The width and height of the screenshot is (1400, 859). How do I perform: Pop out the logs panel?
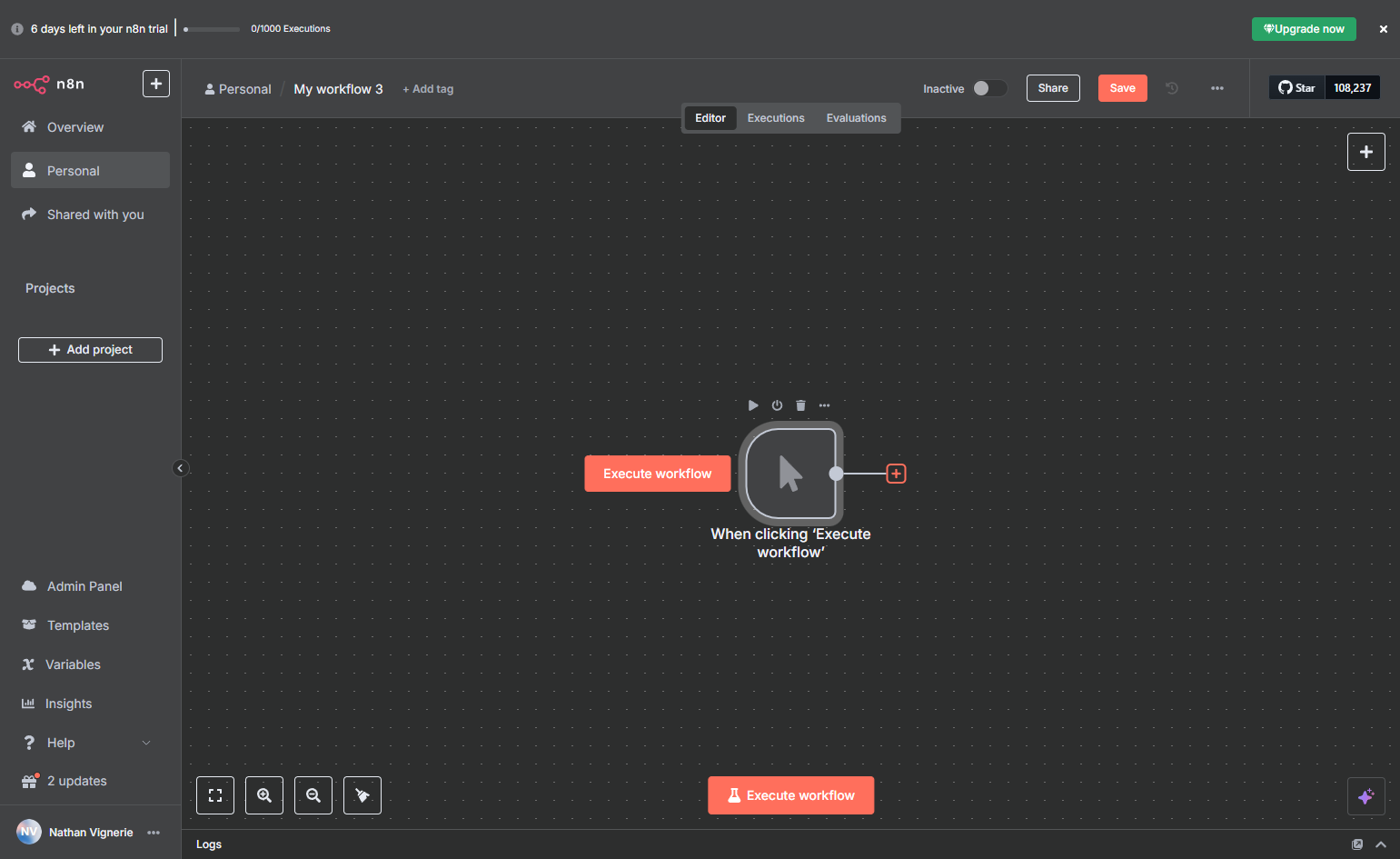point(1357,844)
